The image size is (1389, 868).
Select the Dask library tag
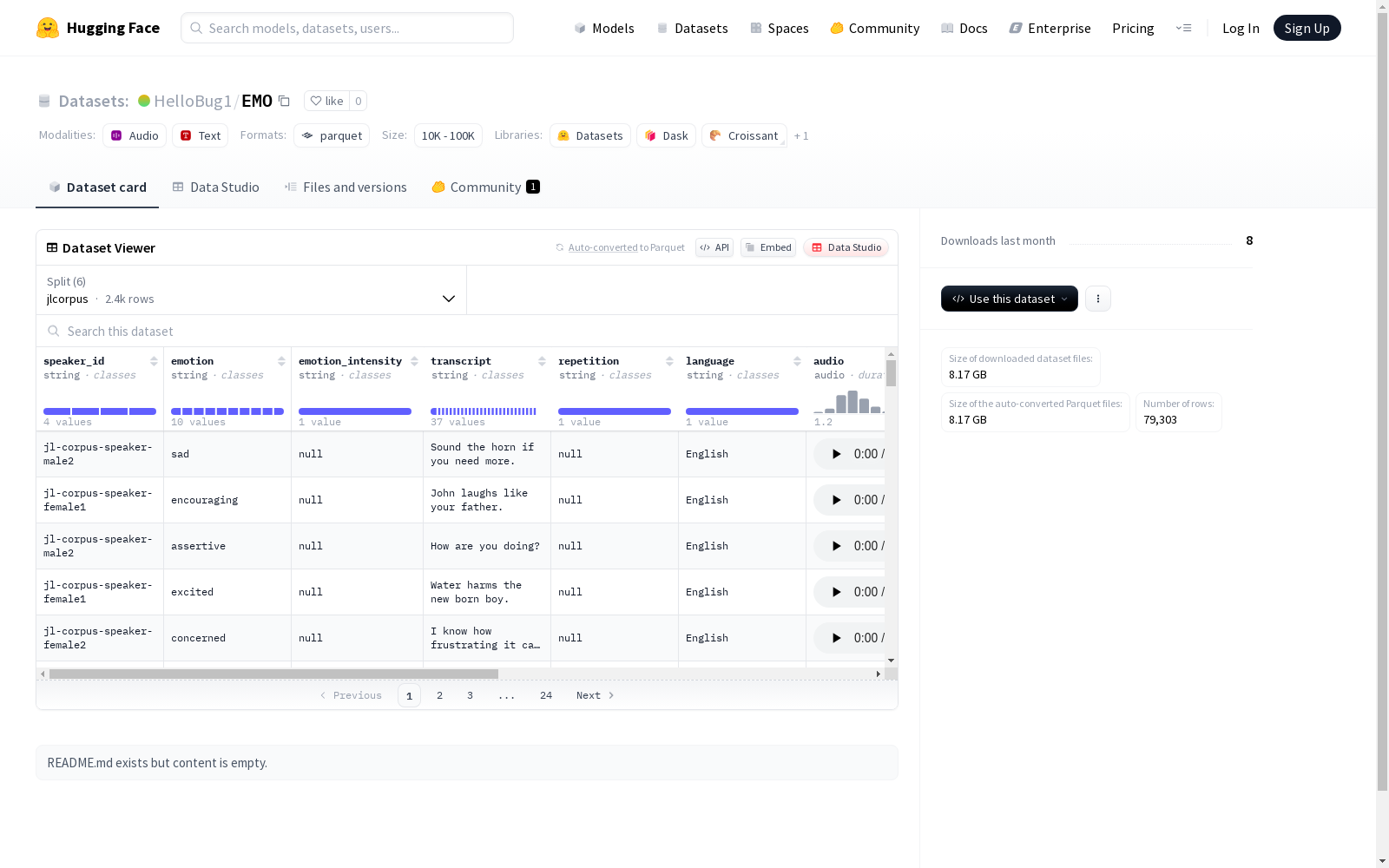(666, 135)
